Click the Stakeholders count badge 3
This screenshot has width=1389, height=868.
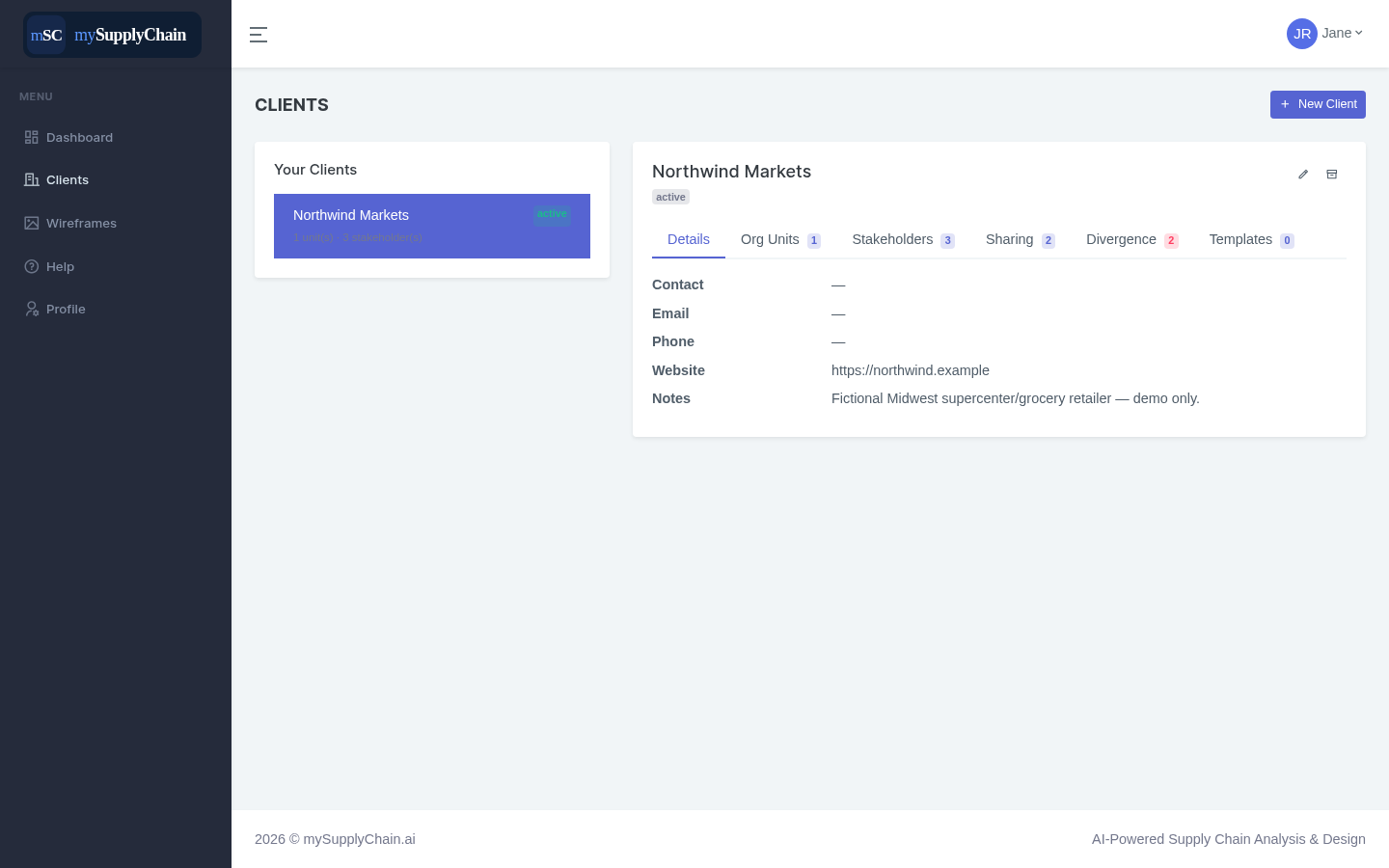click(x=947, y=241)
